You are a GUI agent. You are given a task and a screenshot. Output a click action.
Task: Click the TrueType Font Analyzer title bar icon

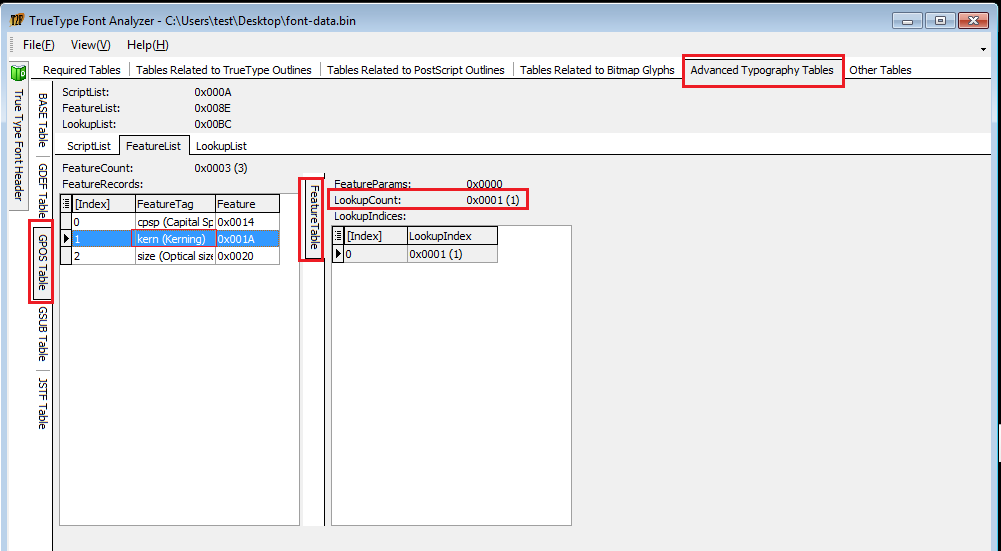click(x=17, y=20)
